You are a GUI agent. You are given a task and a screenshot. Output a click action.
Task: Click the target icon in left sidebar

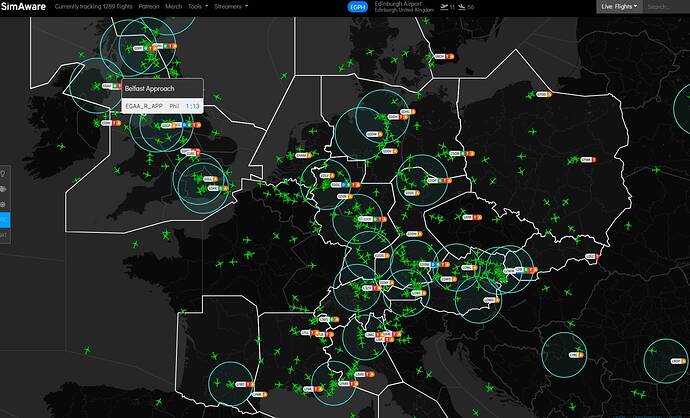4,203
